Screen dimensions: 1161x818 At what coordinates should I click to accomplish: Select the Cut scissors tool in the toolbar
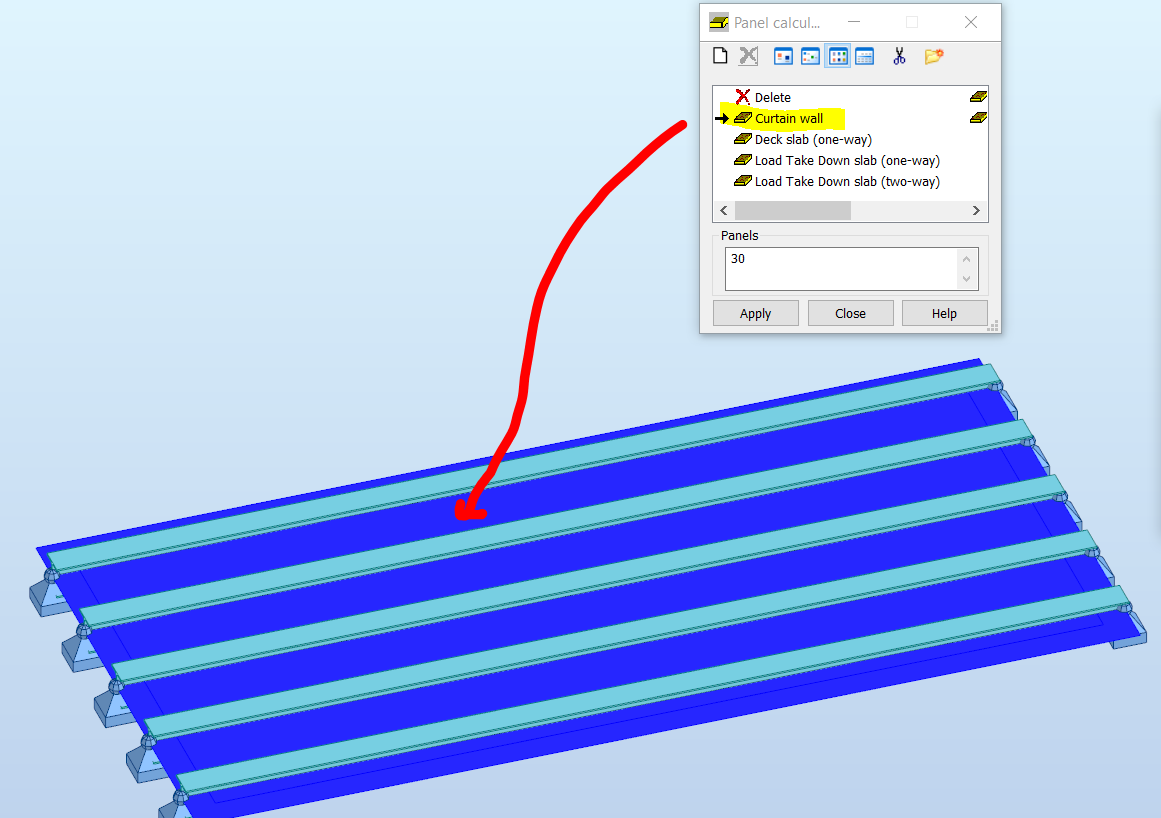[x=898, y=55]
